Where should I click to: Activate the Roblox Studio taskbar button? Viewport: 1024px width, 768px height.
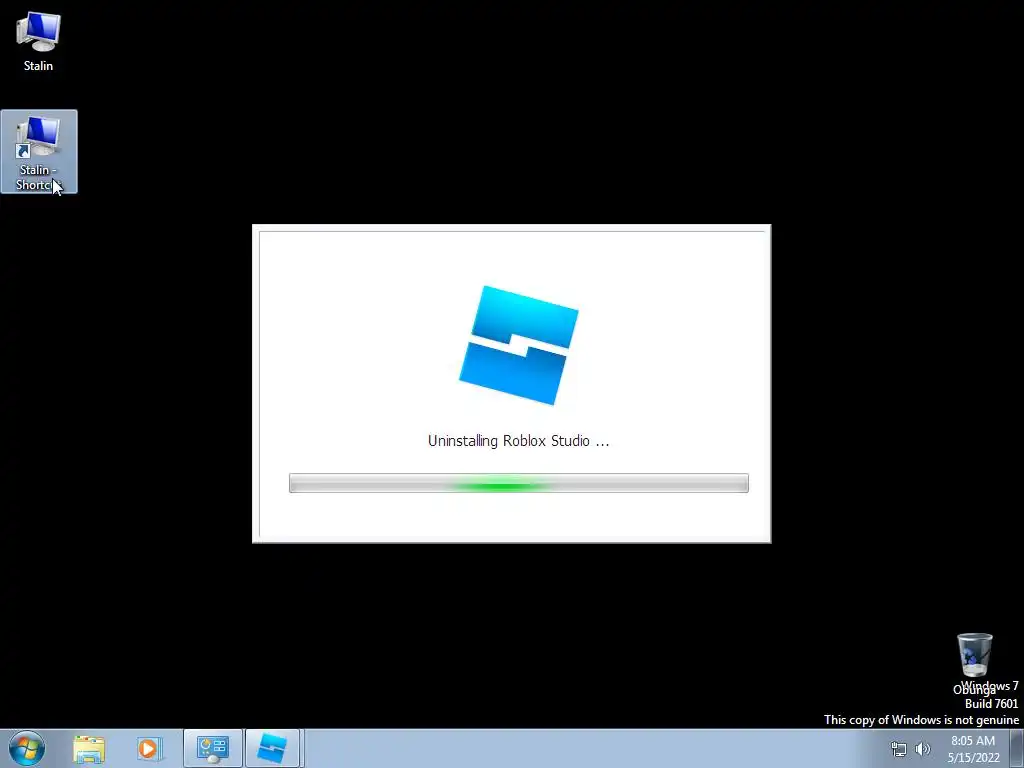273,748
